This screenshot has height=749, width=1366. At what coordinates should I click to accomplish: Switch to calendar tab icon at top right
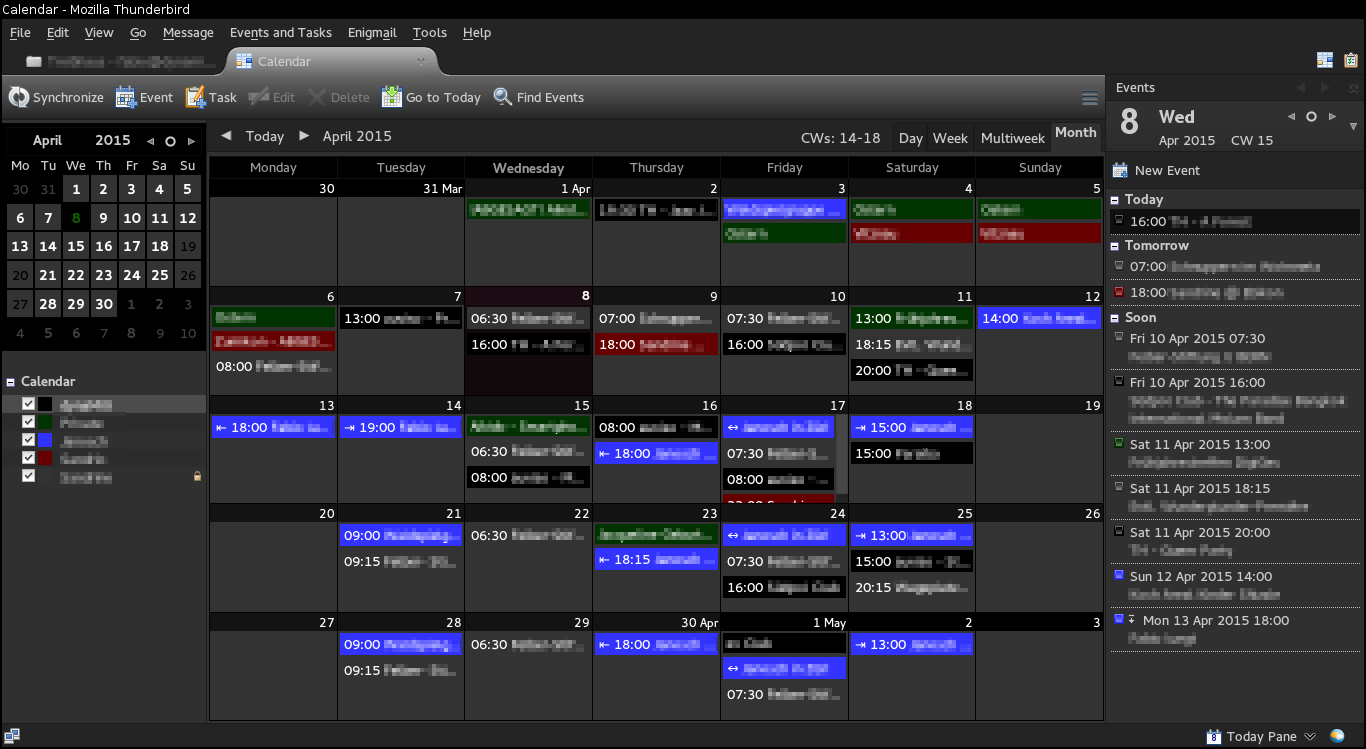[1324, 60]
